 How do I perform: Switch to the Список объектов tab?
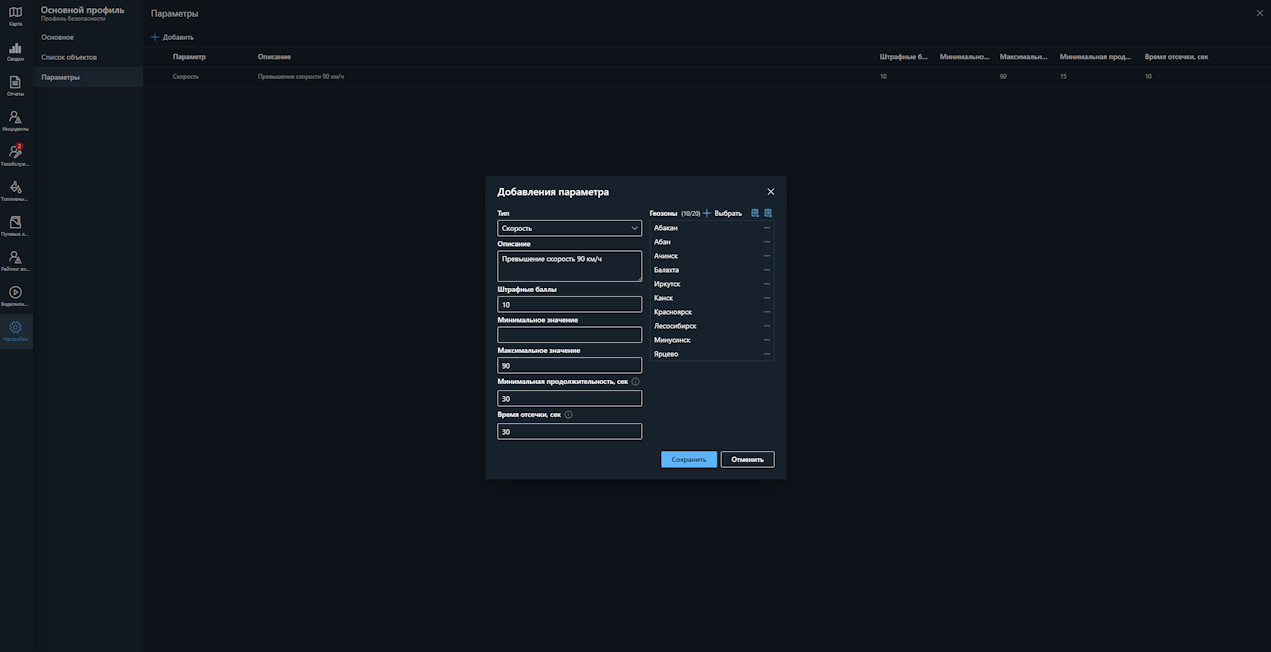(69, 57)
